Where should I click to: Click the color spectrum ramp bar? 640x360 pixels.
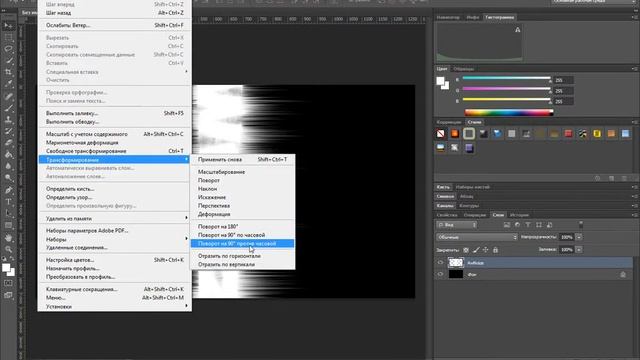coord(509,112)
